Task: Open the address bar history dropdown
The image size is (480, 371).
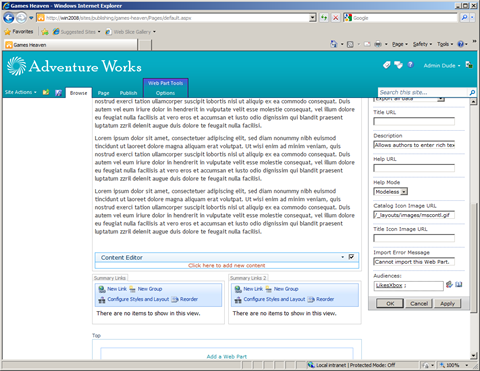Action: pyautogui.click(x=312, y=18)
